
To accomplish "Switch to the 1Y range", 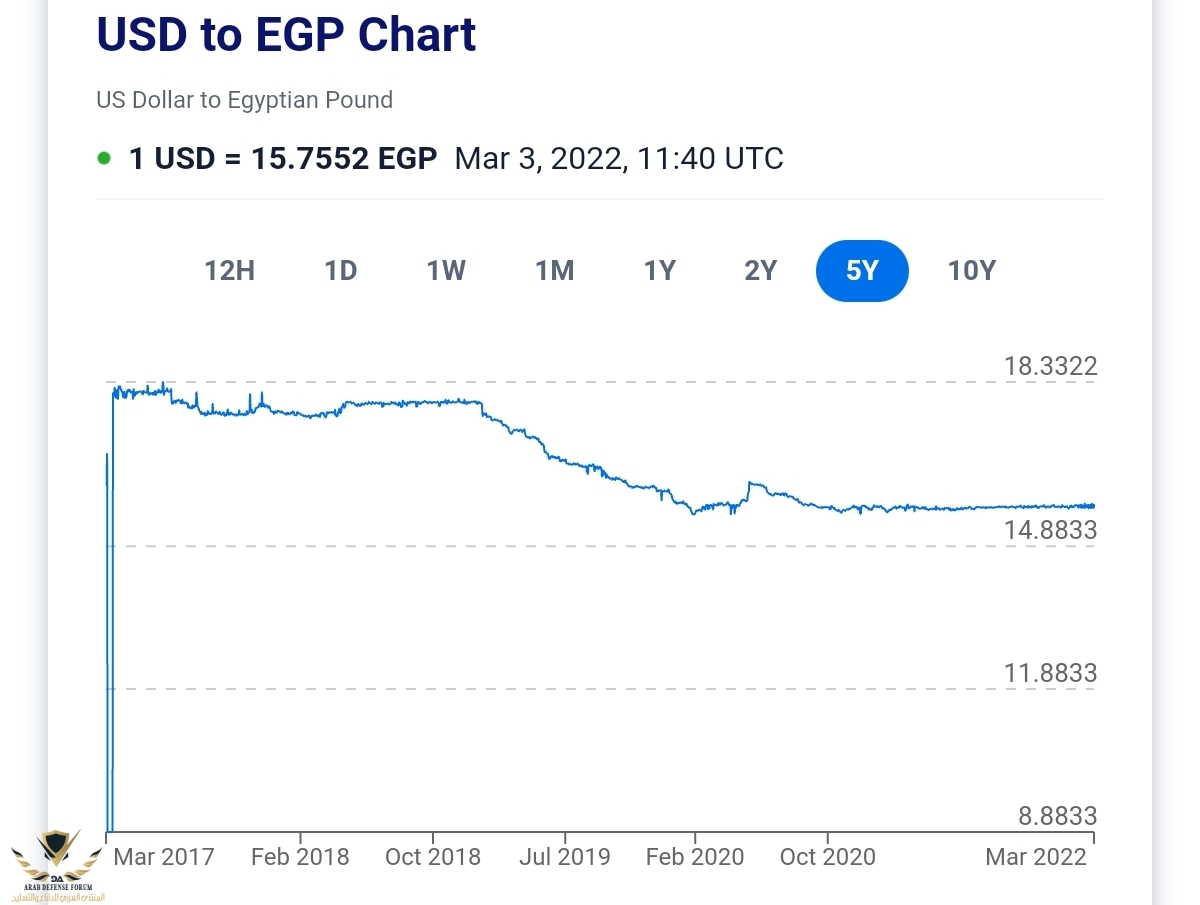I will (x=660, y=271).
